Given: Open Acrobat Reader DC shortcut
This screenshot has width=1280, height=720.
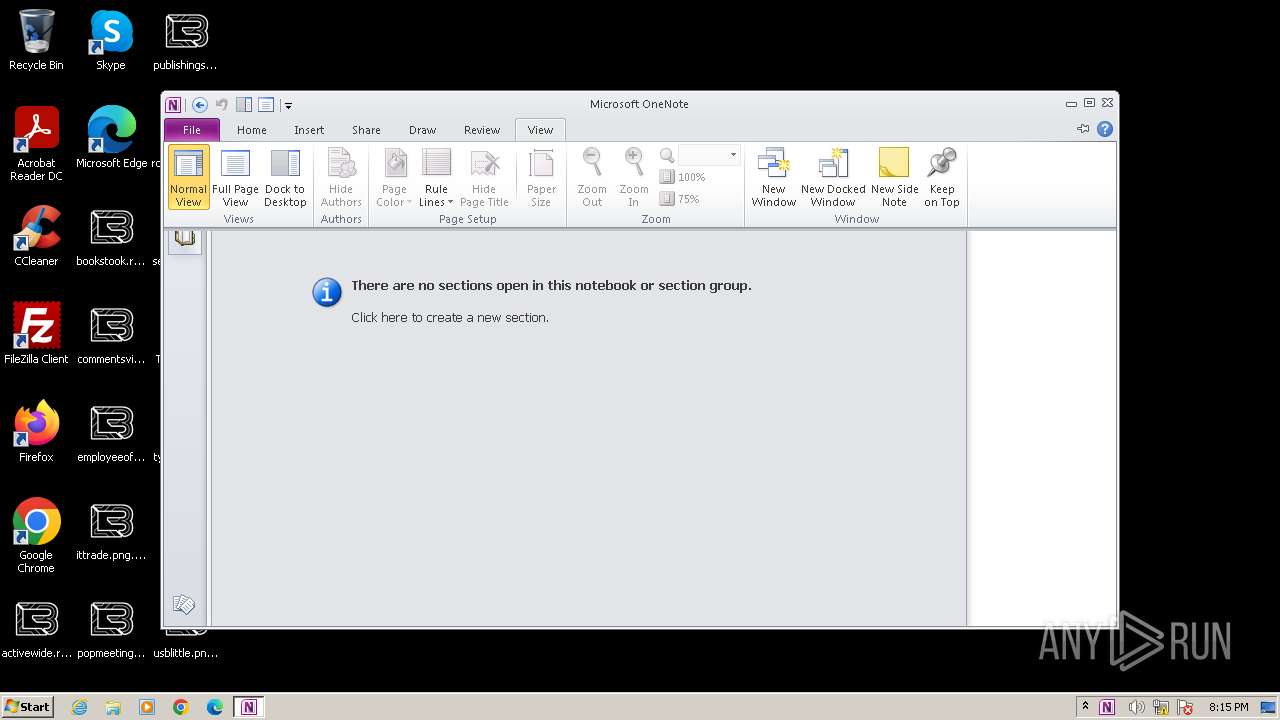Looking at the screenshot, I should pyautogui.click(x=36, y=145).
